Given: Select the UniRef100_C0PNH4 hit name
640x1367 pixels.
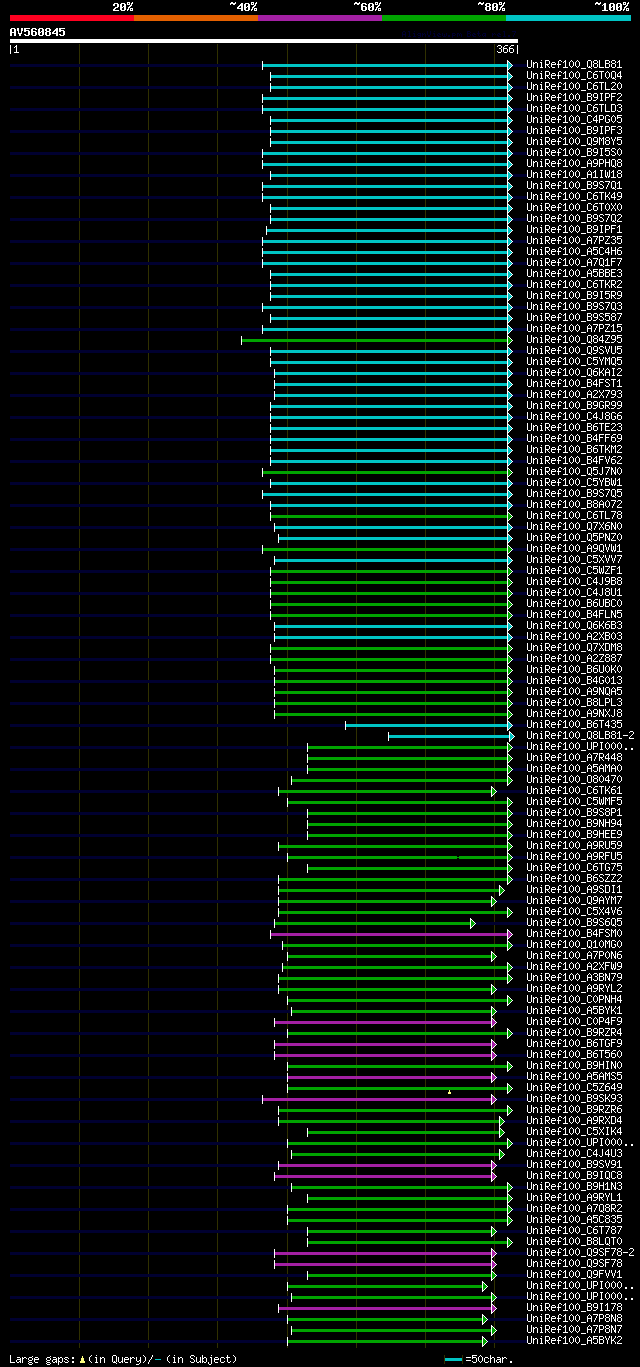Looking at the screenshot, I should (574, 1000).
